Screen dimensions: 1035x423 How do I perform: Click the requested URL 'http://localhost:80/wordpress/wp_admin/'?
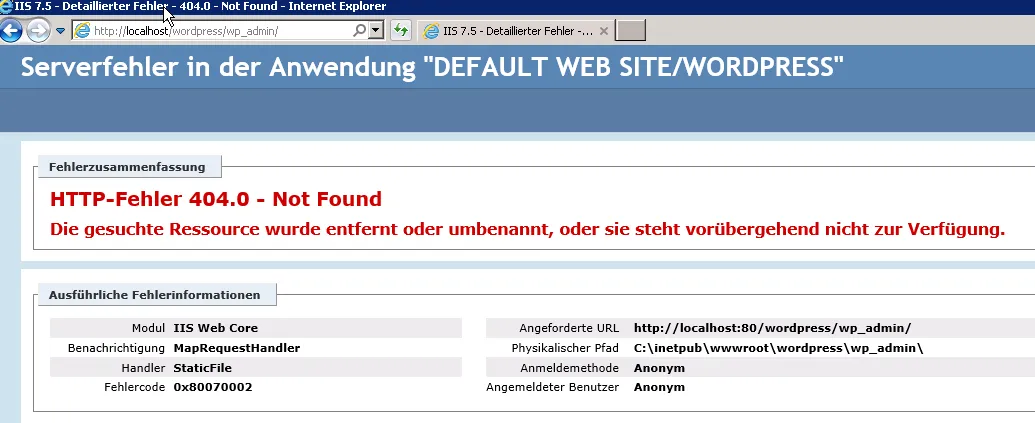(772, 328)
